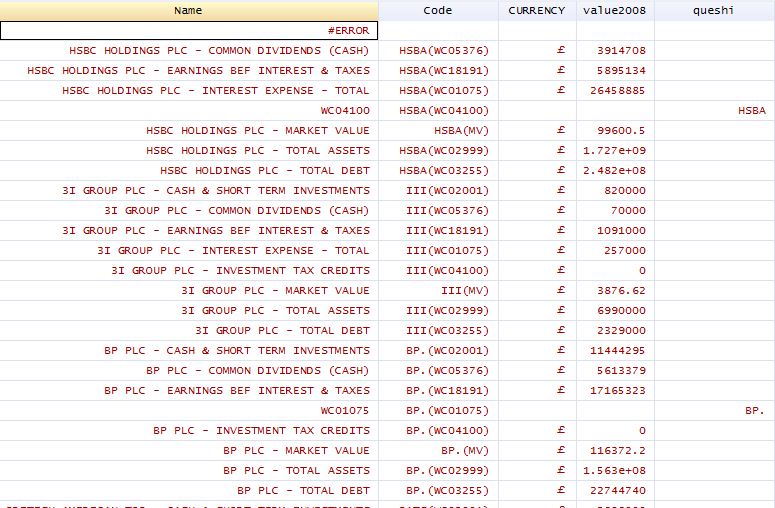The height and width of the screenshot is (508, 775).
Task: Select code cell HSBA(WC18191)
Action: click(438, 71)
